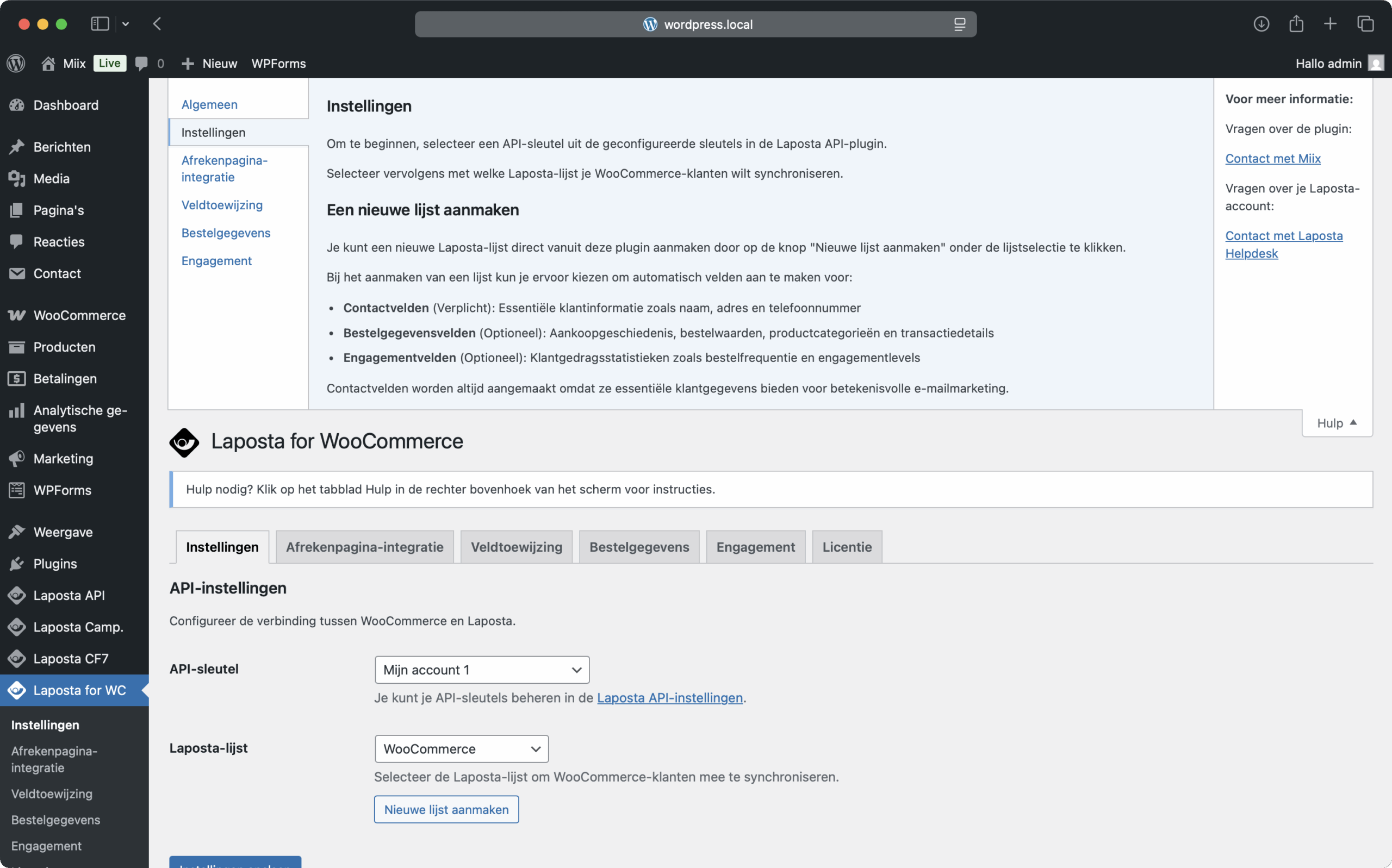
Task: Collapse the Hulp panel toggle
Action: (1337, 423)
